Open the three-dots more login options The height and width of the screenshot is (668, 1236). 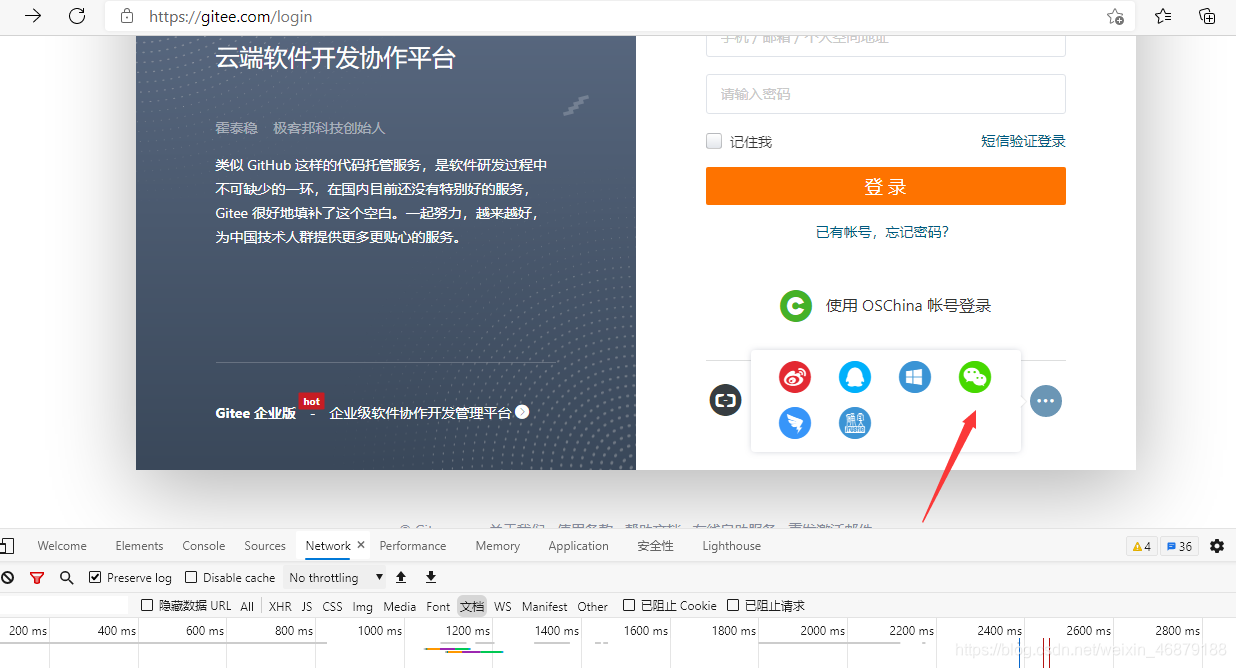click(x=1046, y=401)
